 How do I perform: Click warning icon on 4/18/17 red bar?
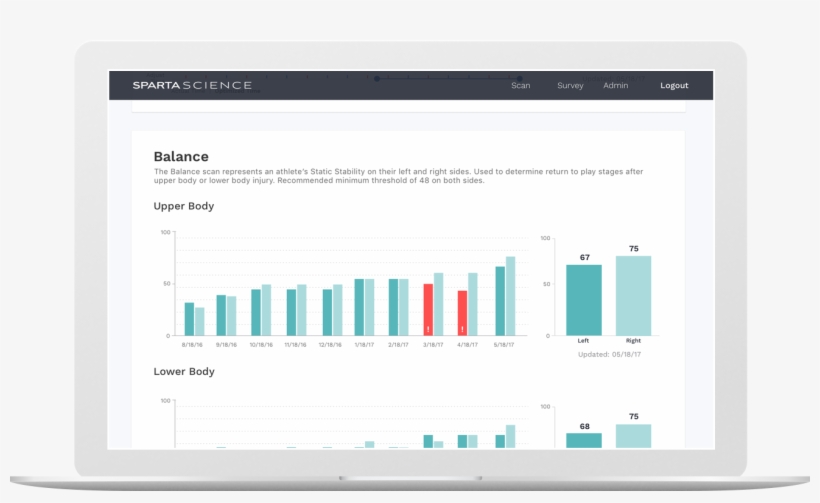pos(462,329)
